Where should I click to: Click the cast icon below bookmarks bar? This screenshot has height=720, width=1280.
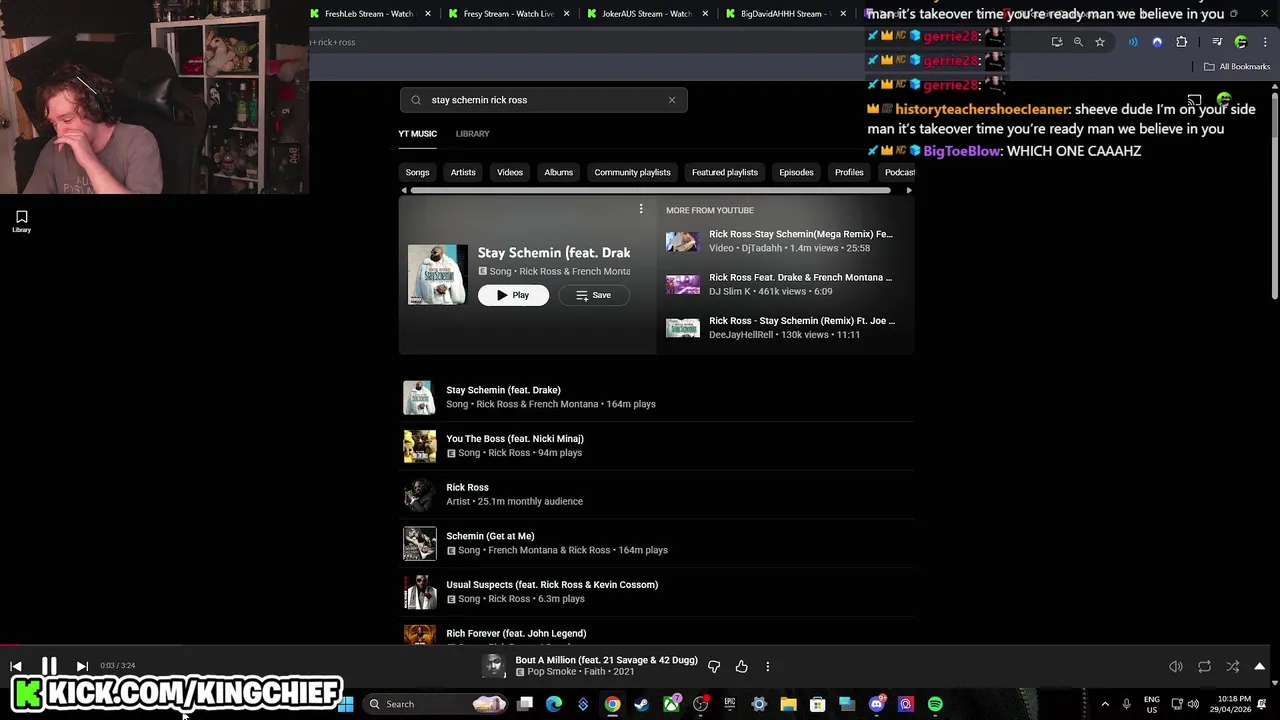1195,100
